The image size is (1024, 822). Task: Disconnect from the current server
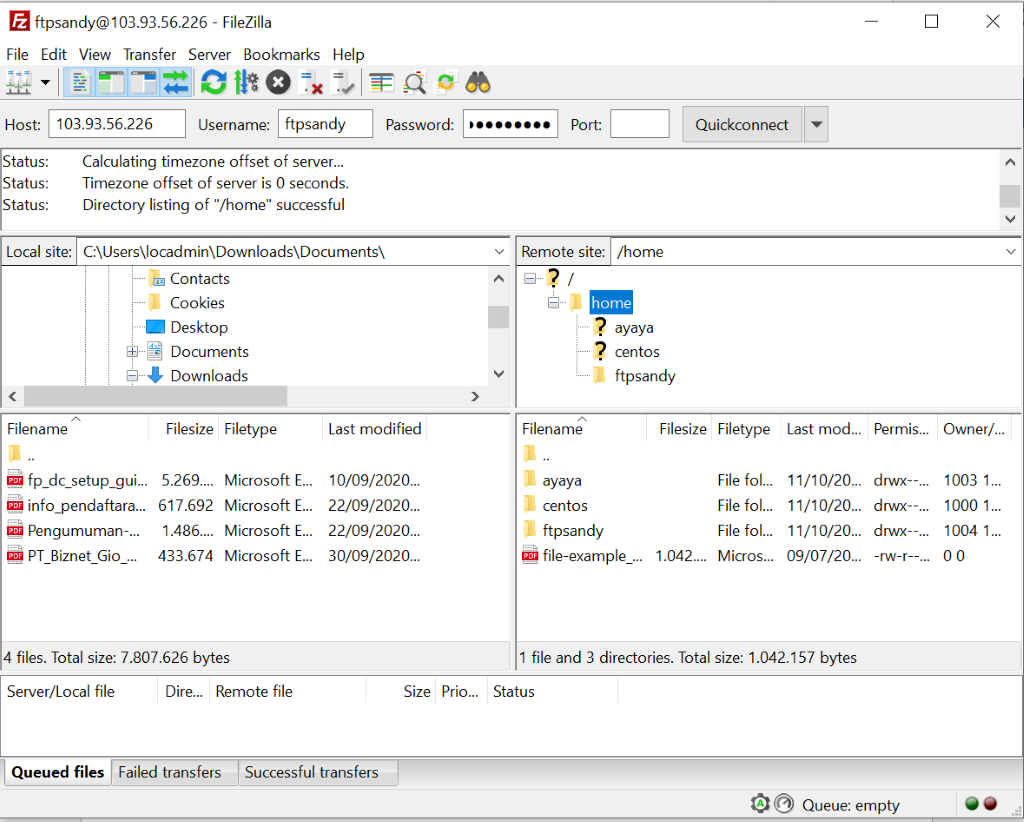point(311,83)
